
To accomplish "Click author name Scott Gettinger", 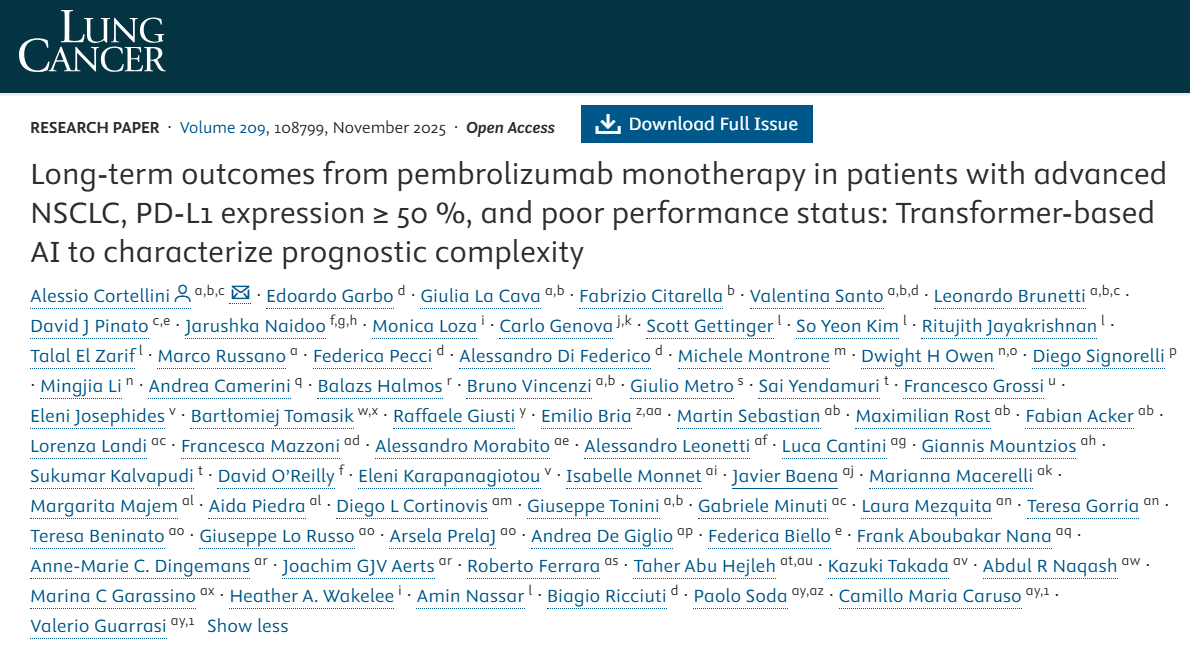I will (709, 326).
